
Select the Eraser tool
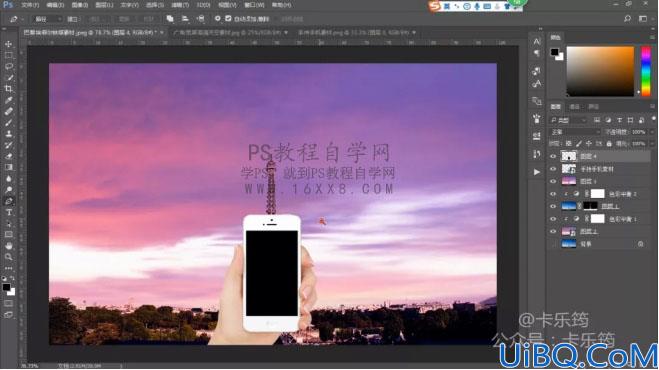[x=8, y=156]
